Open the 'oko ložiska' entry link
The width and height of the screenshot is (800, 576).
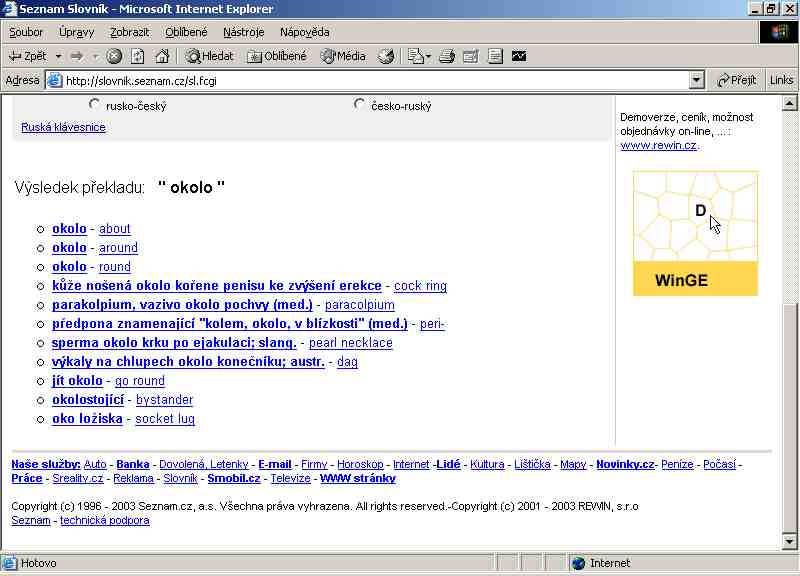coord(87,419)
